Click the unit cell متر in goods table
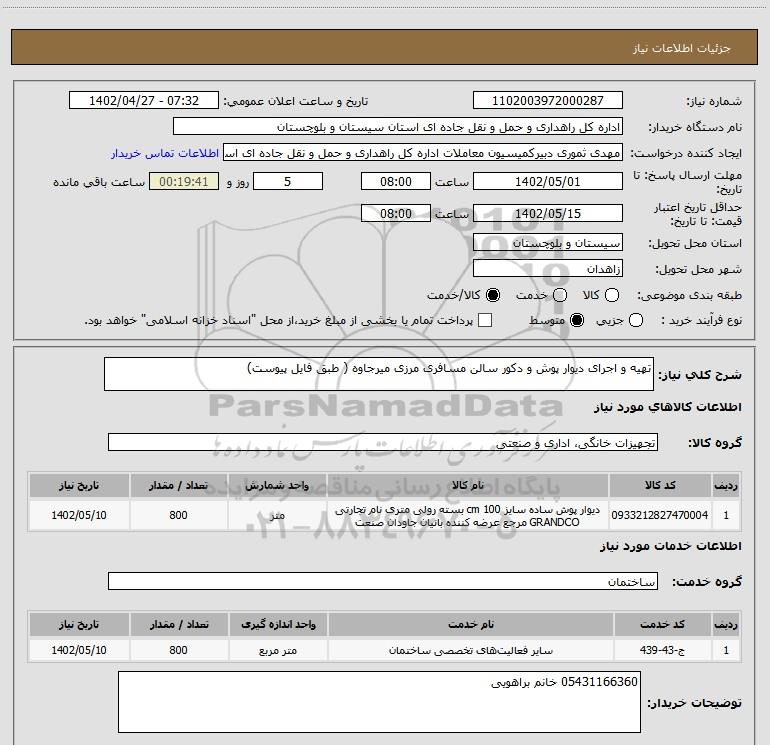 (x=277, y=515)
